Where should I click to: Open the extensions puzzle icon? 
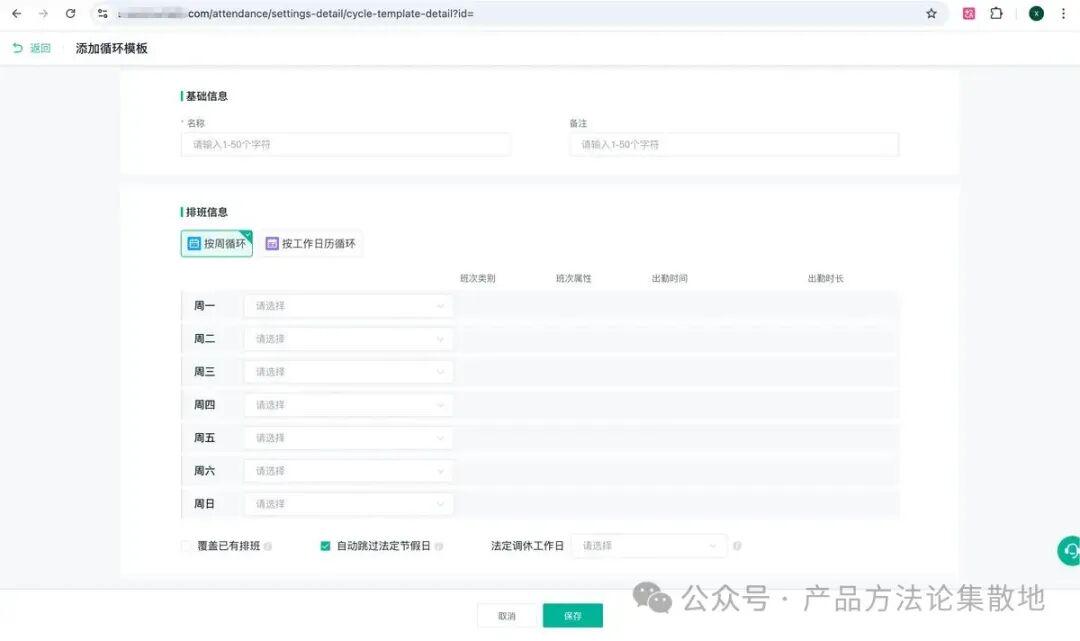click(x=996, y=14)
